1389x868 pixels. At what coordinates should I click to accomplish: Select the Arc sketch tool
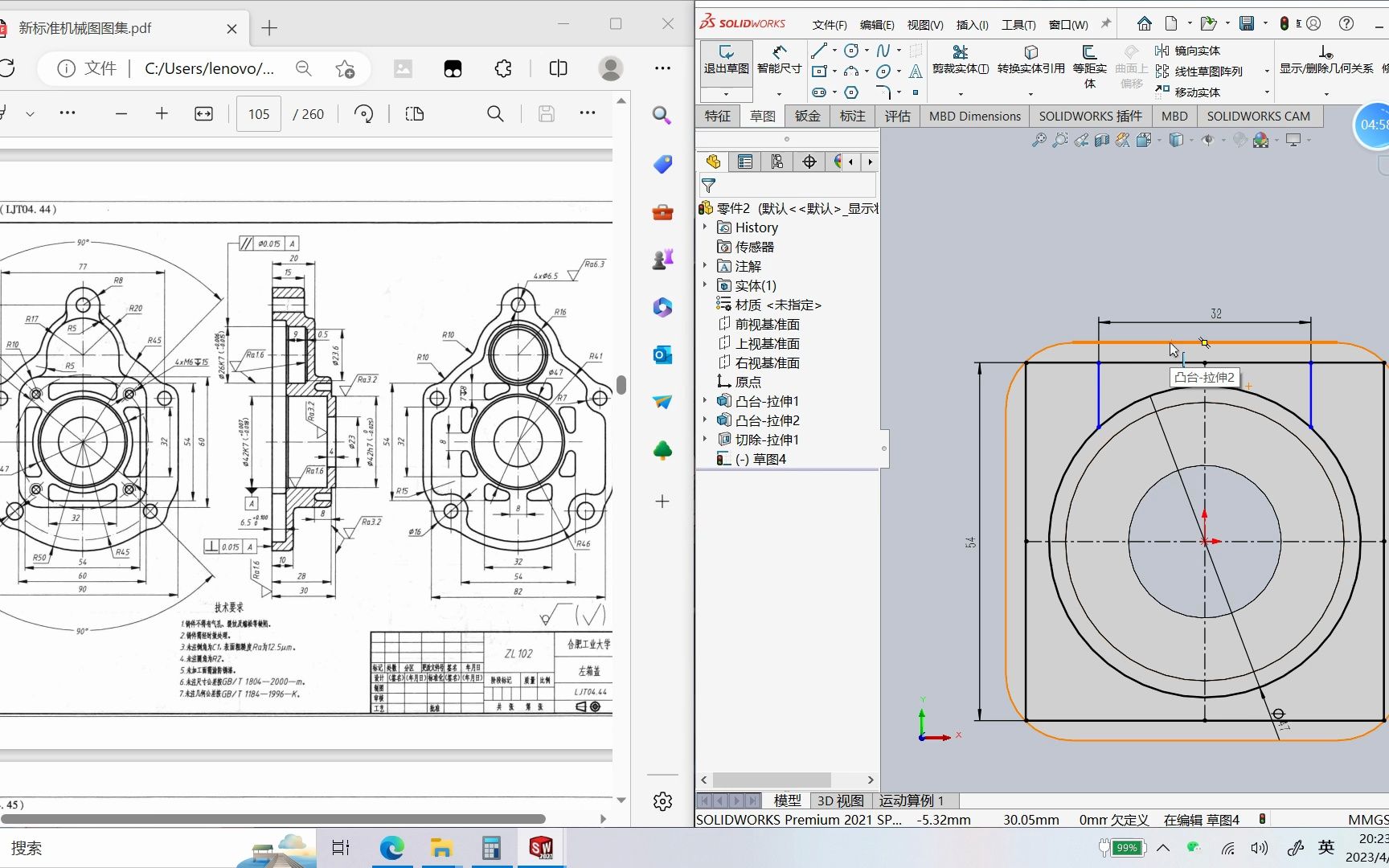tap(851, 72)
